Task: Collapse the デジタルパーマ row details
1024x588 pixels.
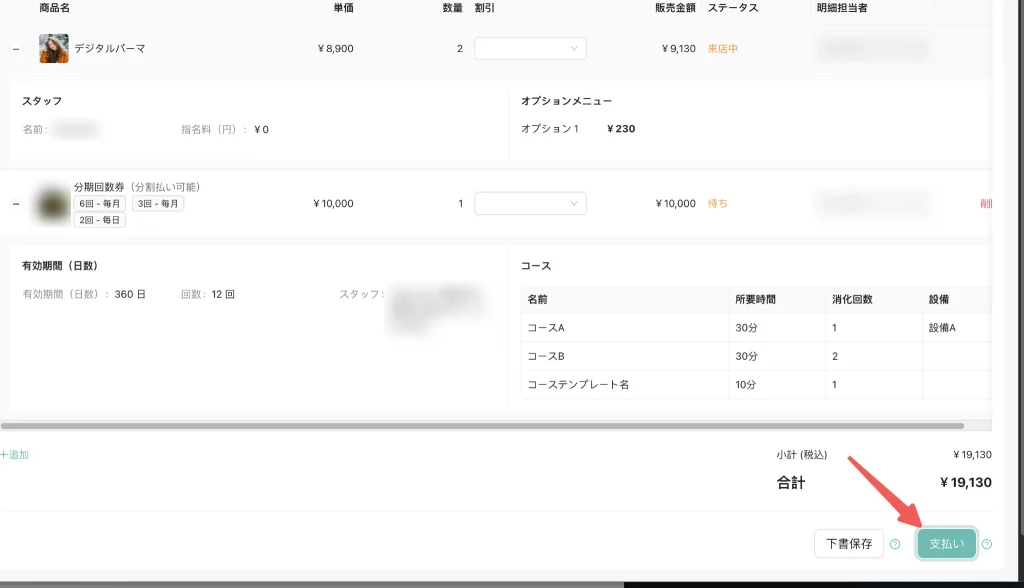Action: 16,49
